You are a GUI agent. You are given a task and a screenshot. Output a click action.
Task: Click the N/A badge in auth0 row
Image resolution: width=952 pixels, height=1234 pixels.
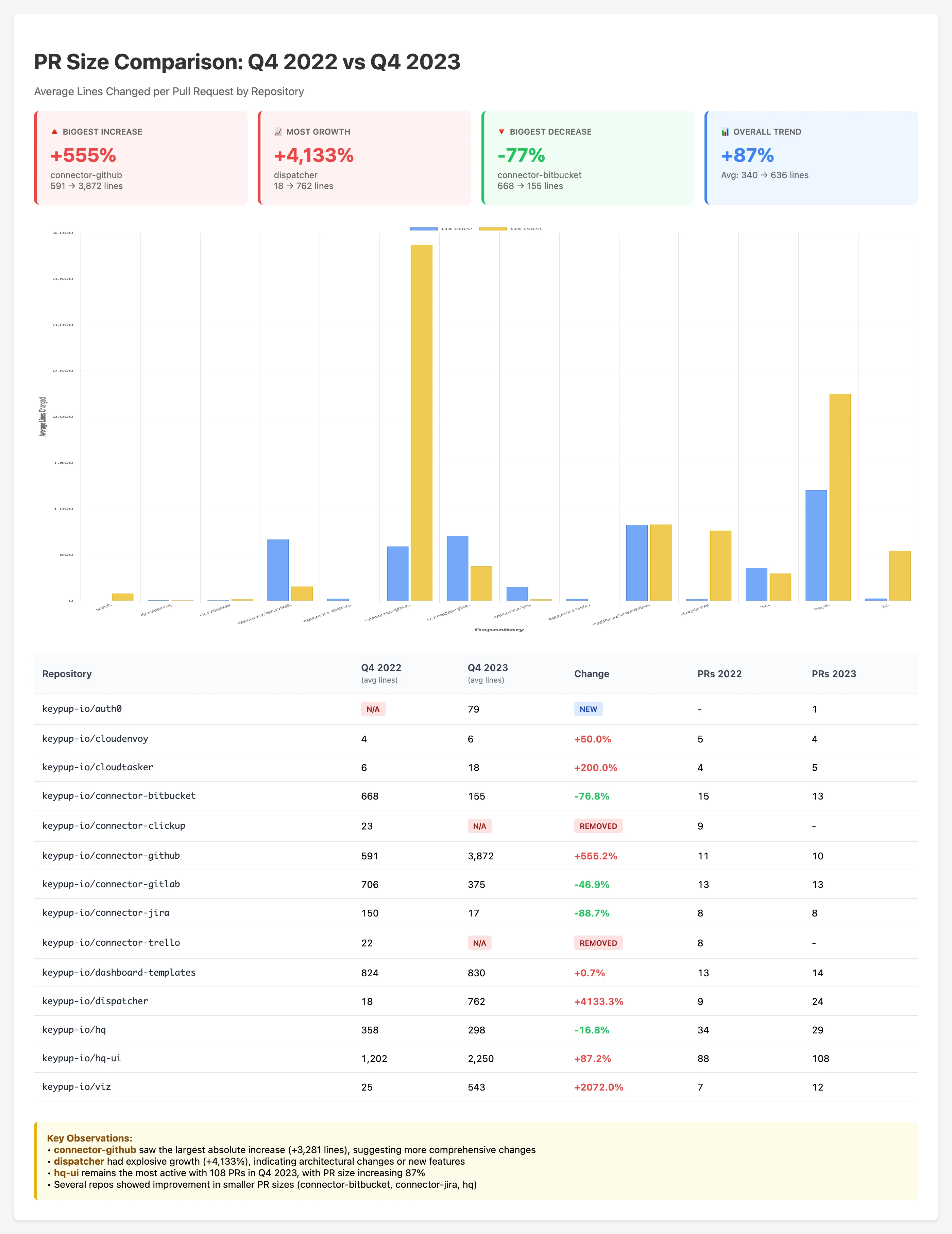click(x=373, y=709)
